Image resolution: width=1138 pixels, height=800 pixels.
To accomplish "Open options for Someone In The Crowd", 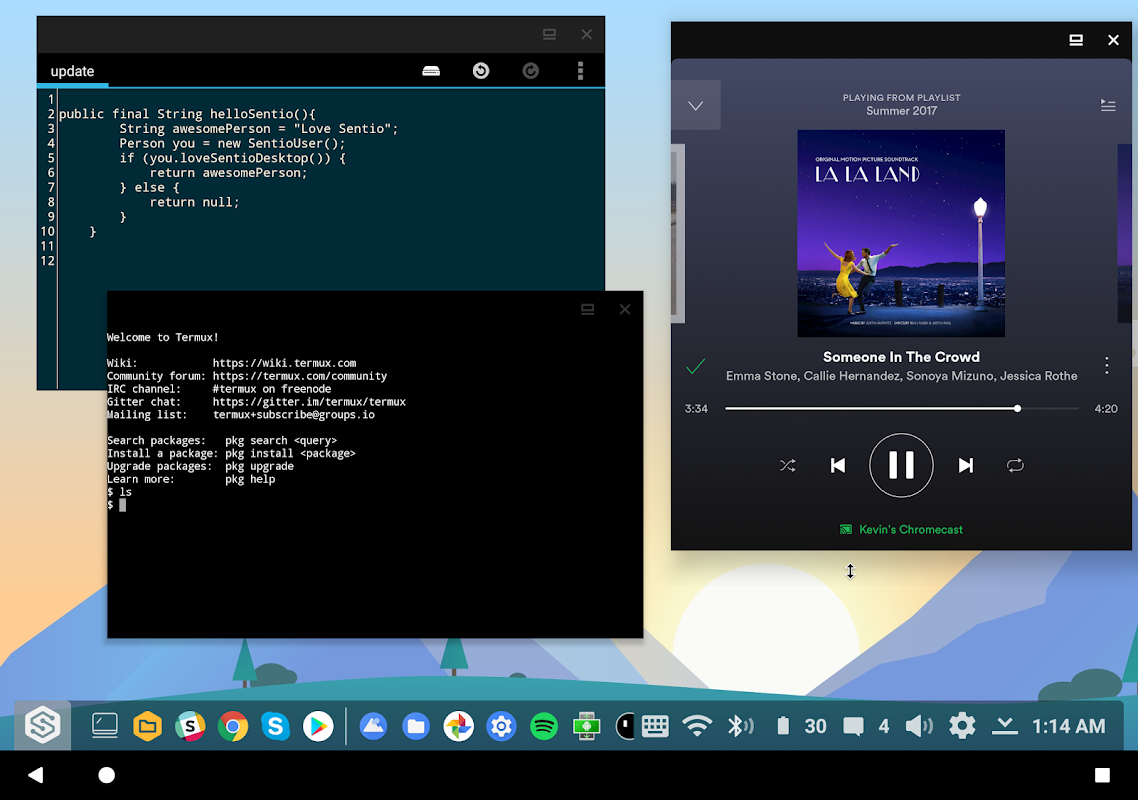I will (x=1107, y=367).
